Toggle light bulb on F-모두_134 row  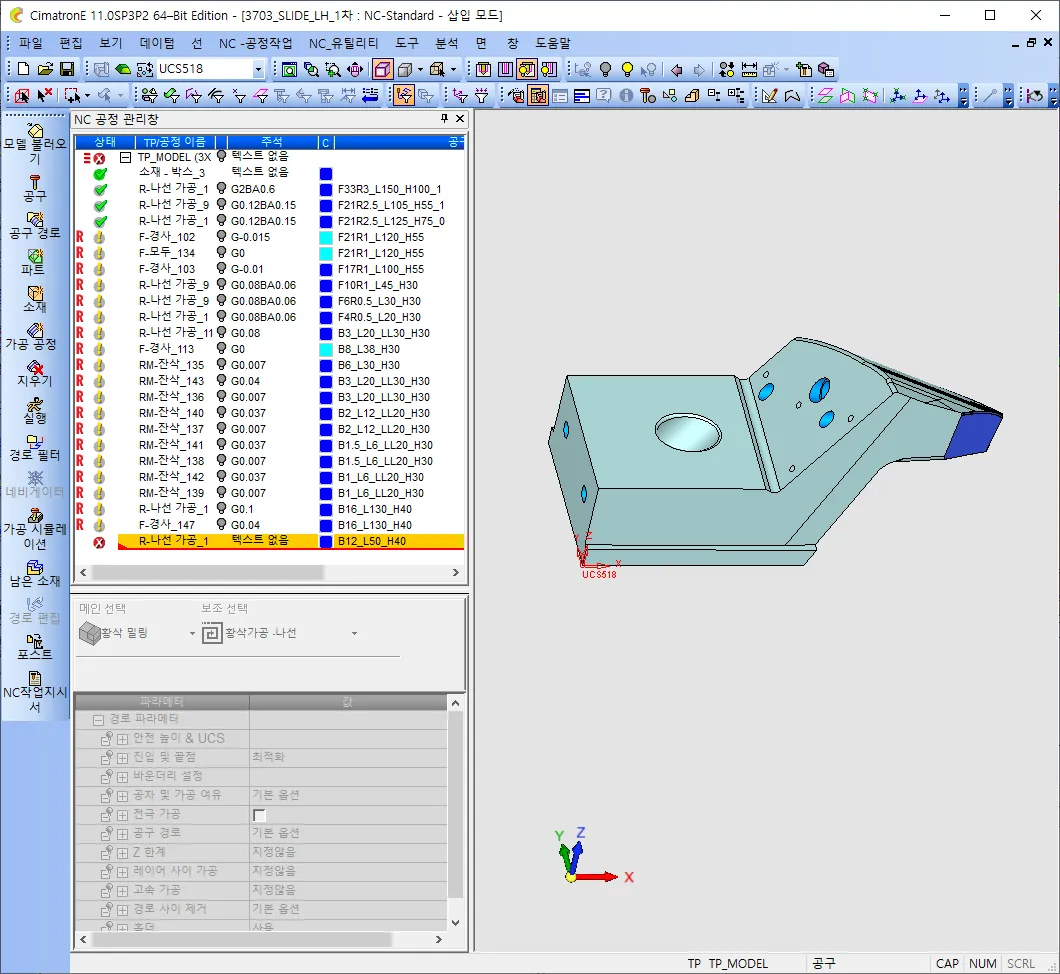click(221, 252)
